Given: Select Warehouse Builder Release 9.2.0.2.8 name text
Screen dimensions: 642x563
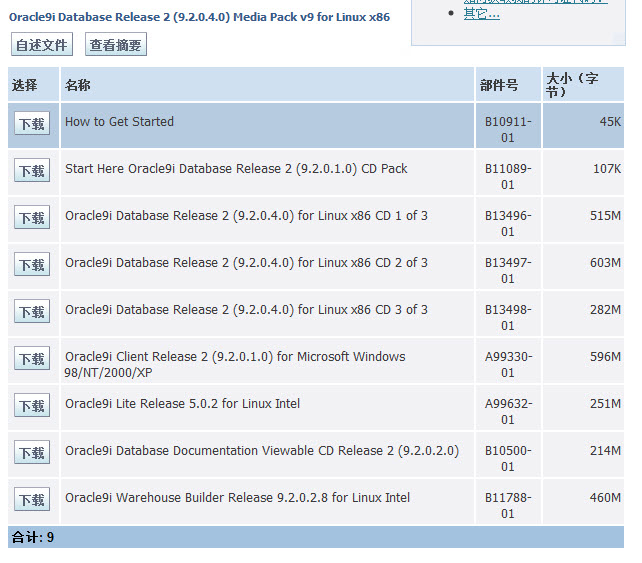Looking at the screenshot, I should 237,498.
